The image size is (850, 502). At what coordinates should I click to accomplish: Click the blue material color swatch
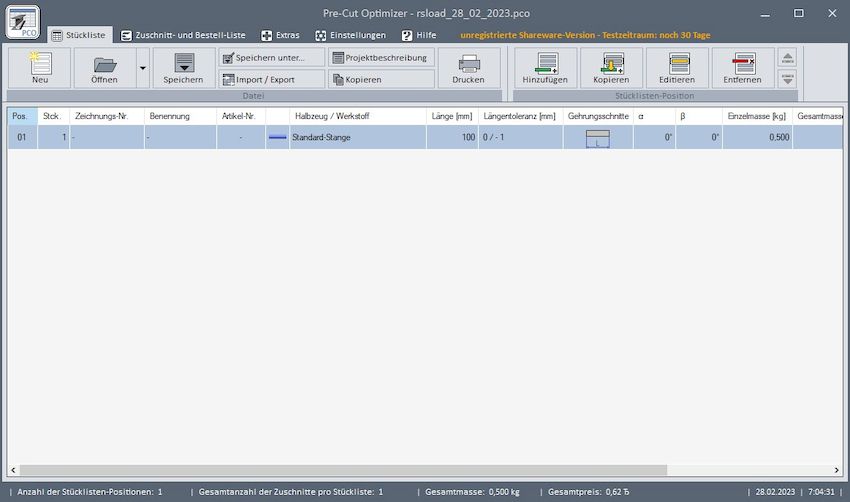click(x=278, y=137)
